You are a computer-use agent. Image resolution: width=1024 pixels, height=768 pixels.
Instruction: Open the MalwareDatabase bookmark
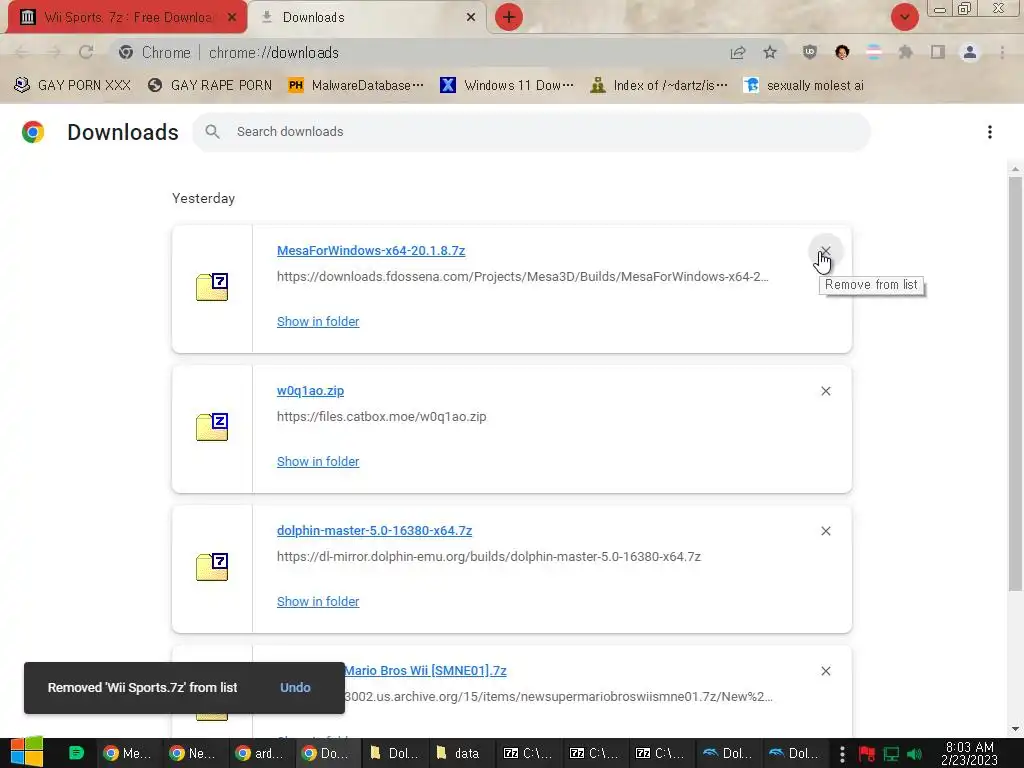click(356, 85)
